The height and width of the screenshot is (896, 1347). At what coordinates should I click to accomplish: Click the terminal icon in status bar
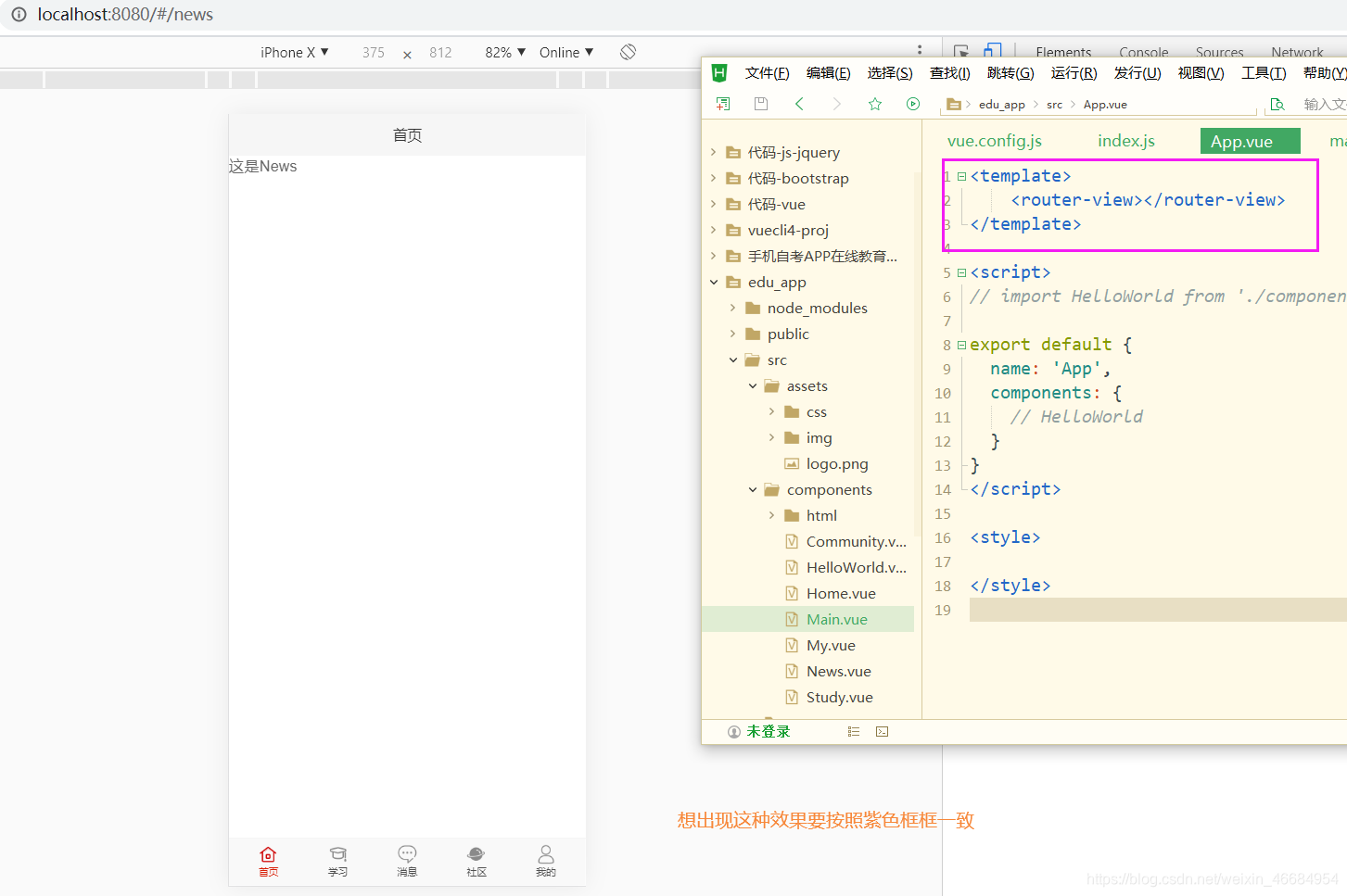(x=883, y=732)
